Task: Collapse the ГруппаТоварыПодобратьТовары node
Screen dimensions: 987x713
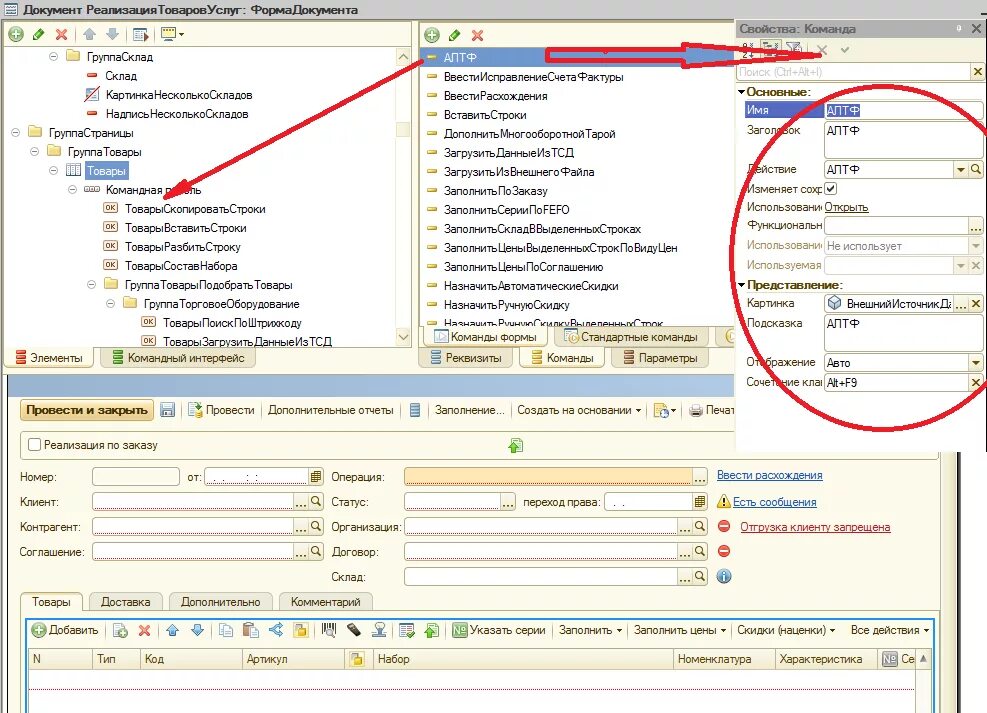Action: 91,284
